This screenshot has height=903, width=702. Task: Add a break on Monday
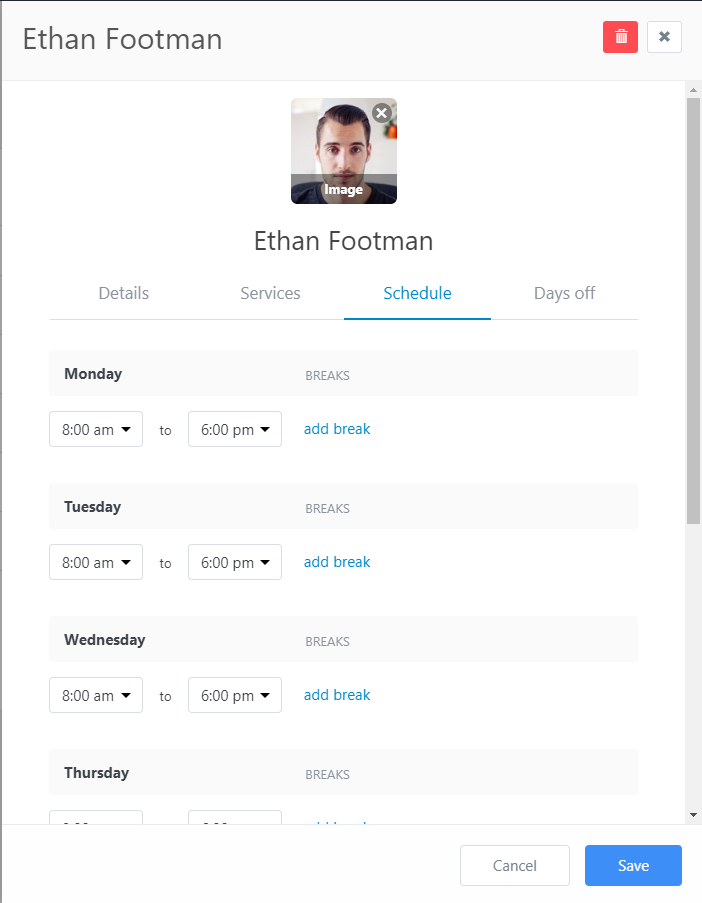(x=337, y=429)
